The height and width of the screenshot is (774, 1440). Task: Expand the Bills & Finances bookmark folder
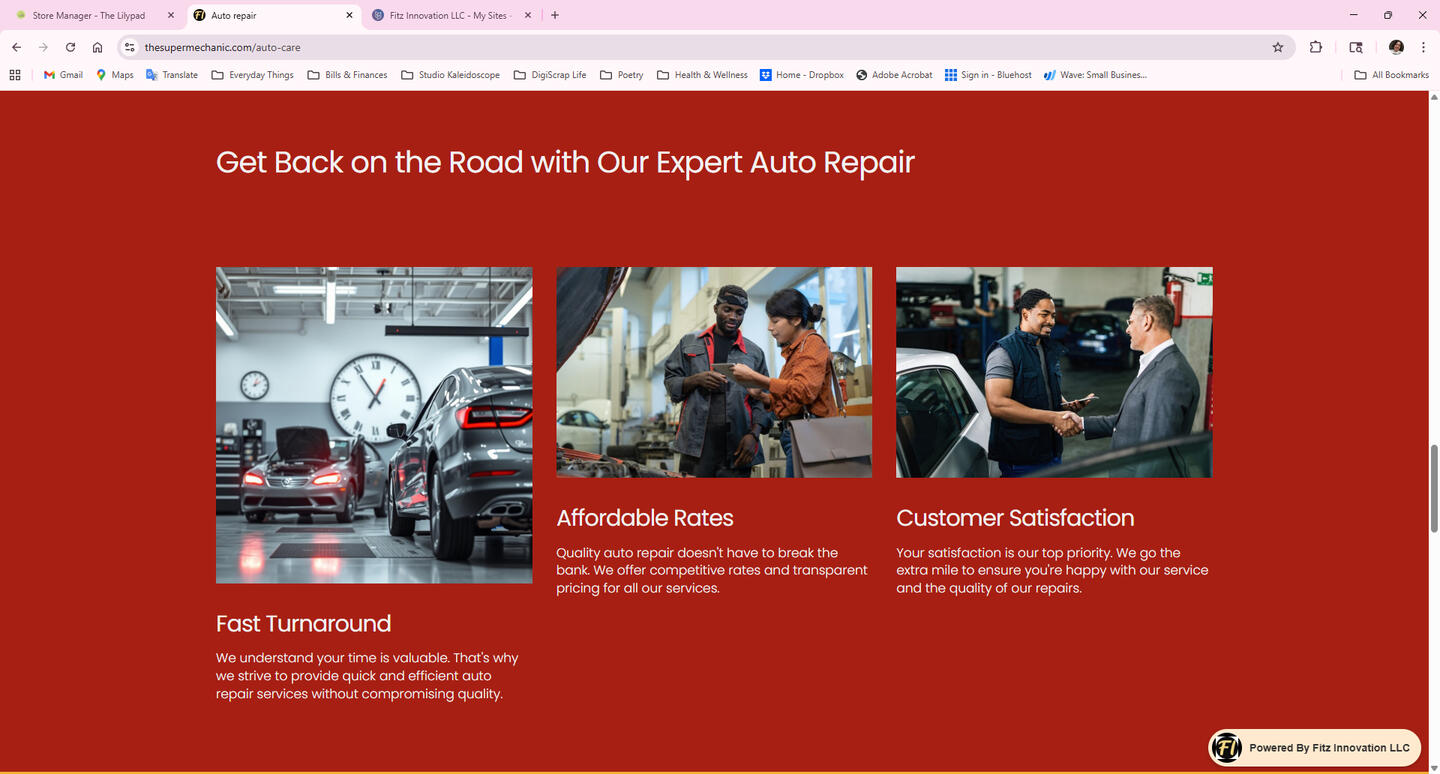[x=347, y=75]
